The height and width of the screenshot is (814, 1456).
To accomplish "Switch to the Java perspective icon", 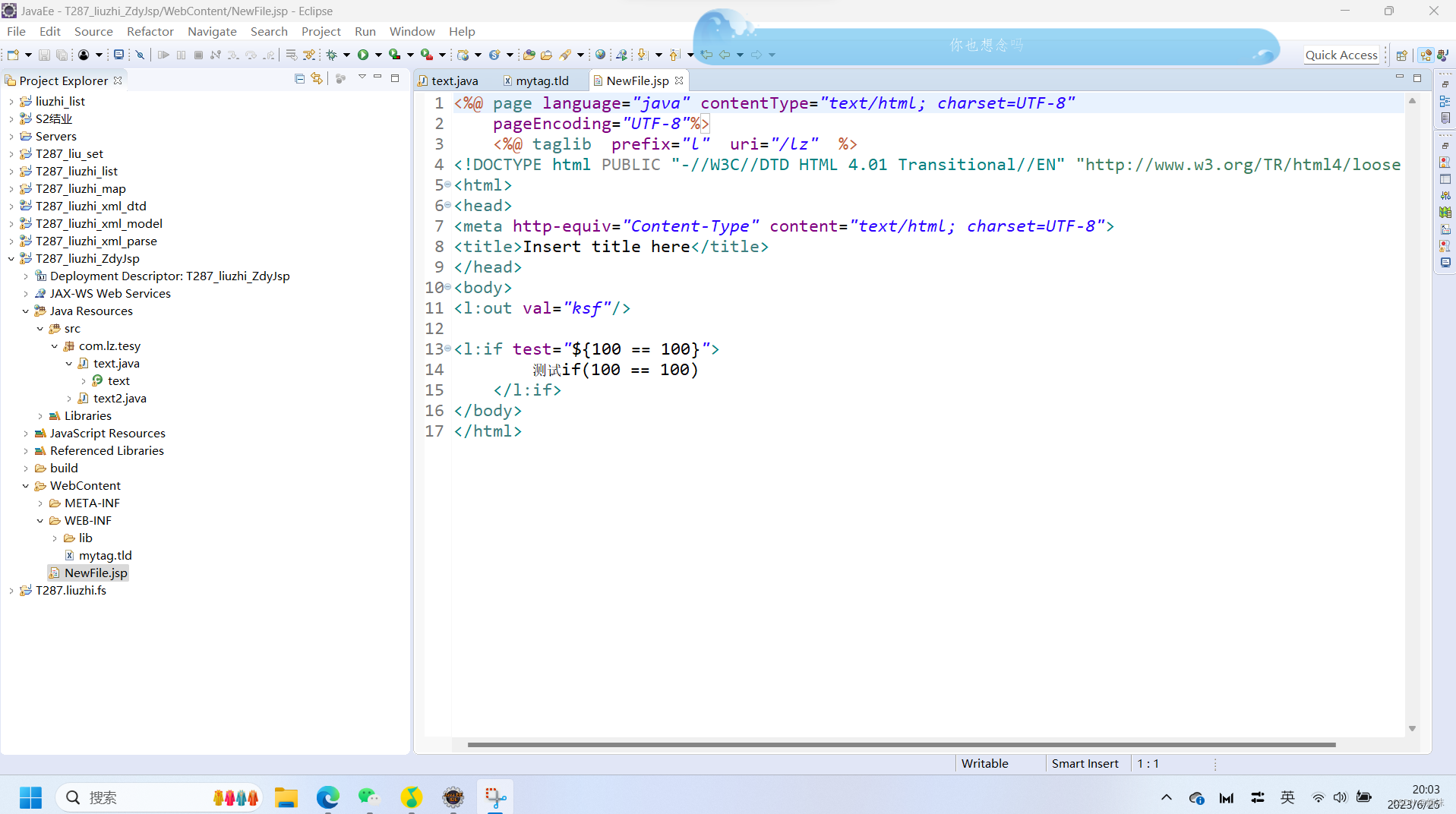I will [x=1442, y=55].
